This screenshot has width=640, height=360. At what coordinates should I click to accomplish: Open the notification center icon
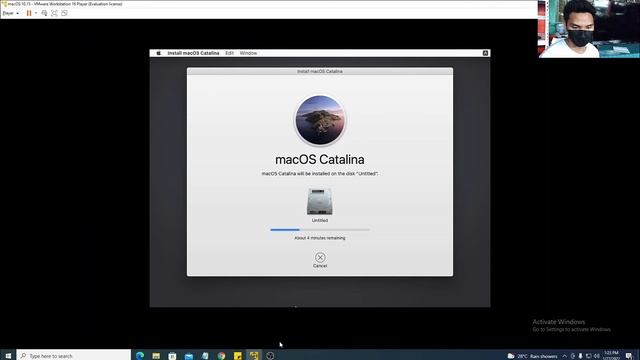click(629, 356)
